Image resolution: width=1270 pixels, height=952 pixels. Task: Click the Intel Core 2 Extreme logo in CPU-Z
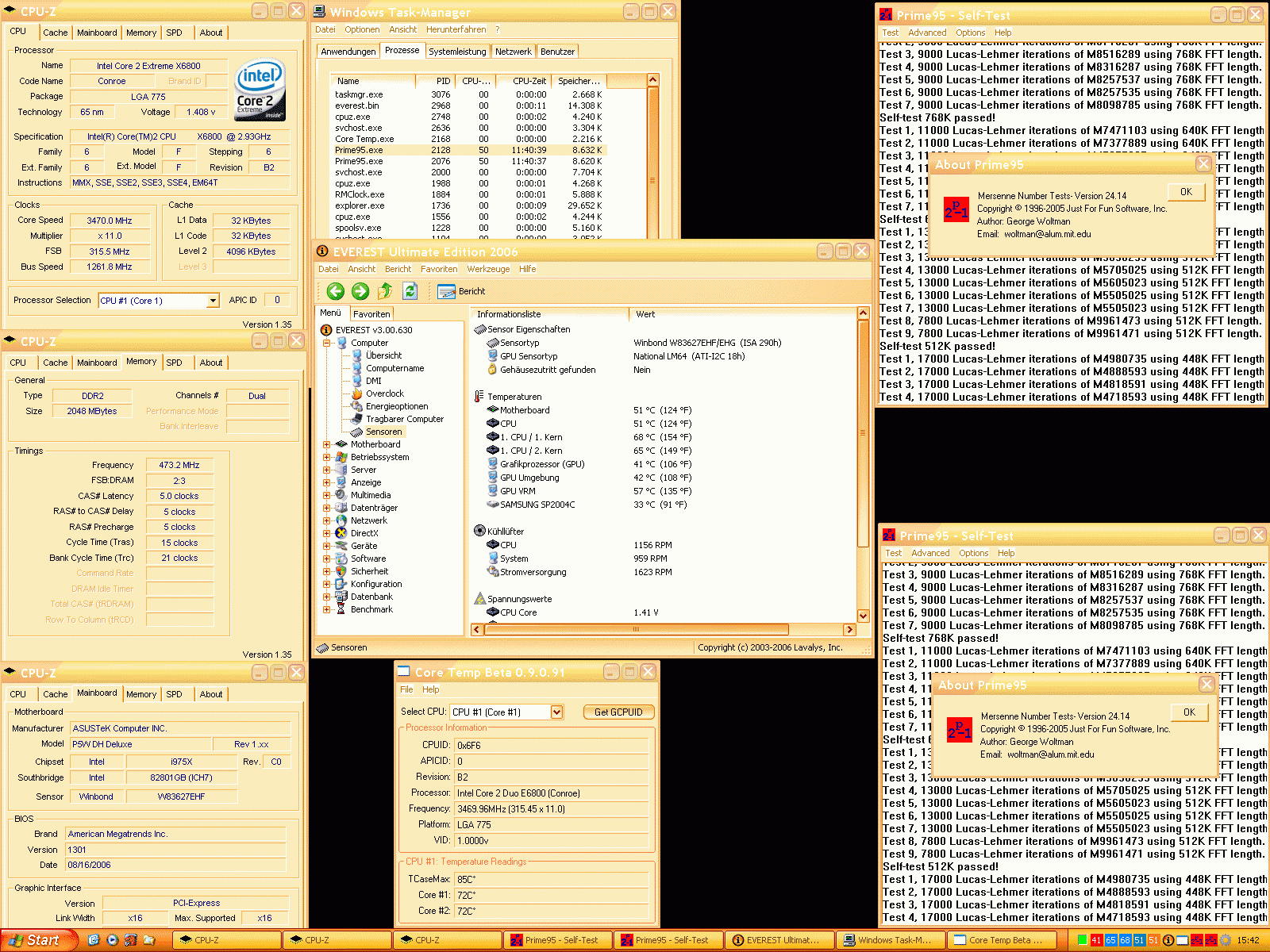coord(260,90)
